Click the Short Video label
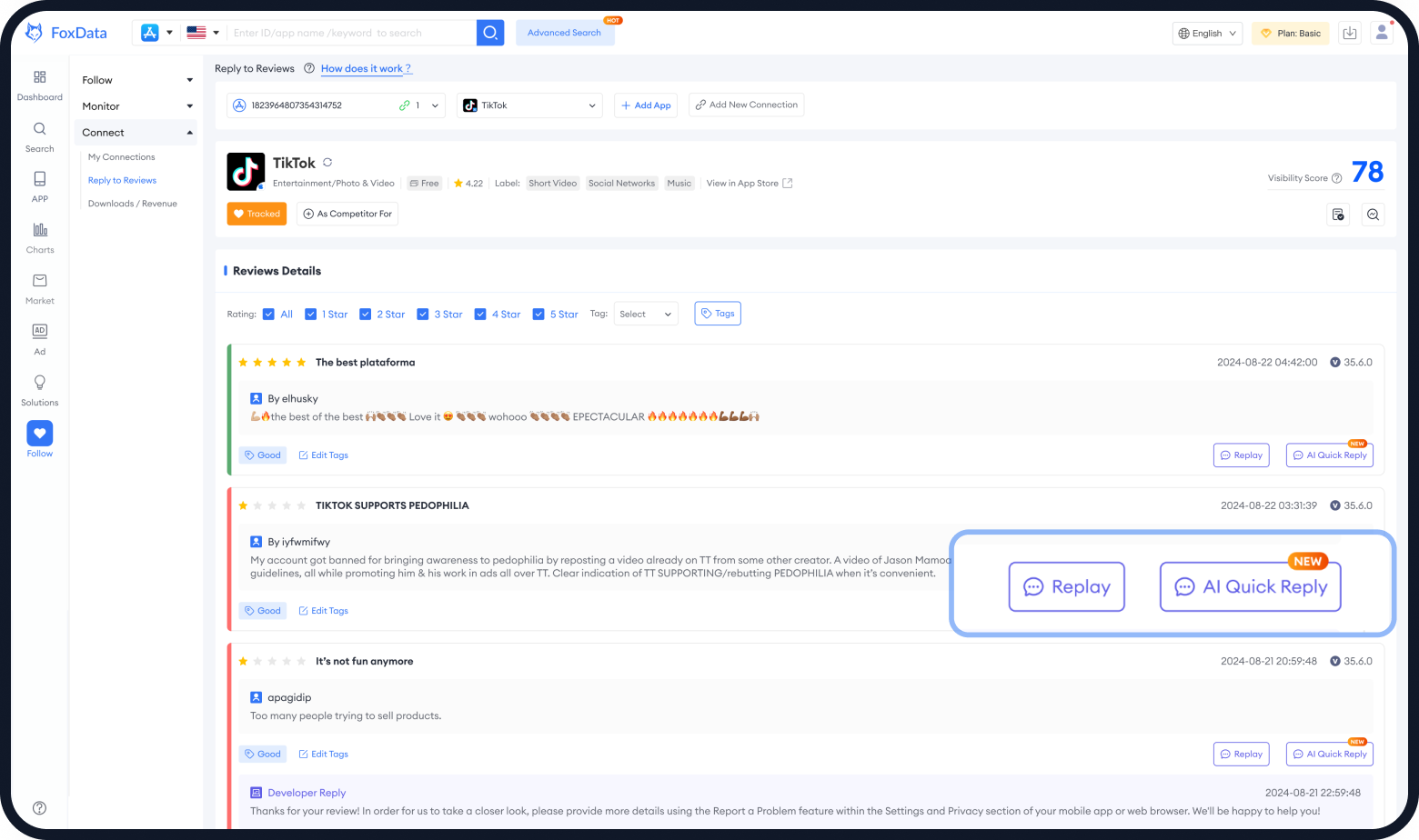This screenshot has width=1419, height=840. click(553, 184)
